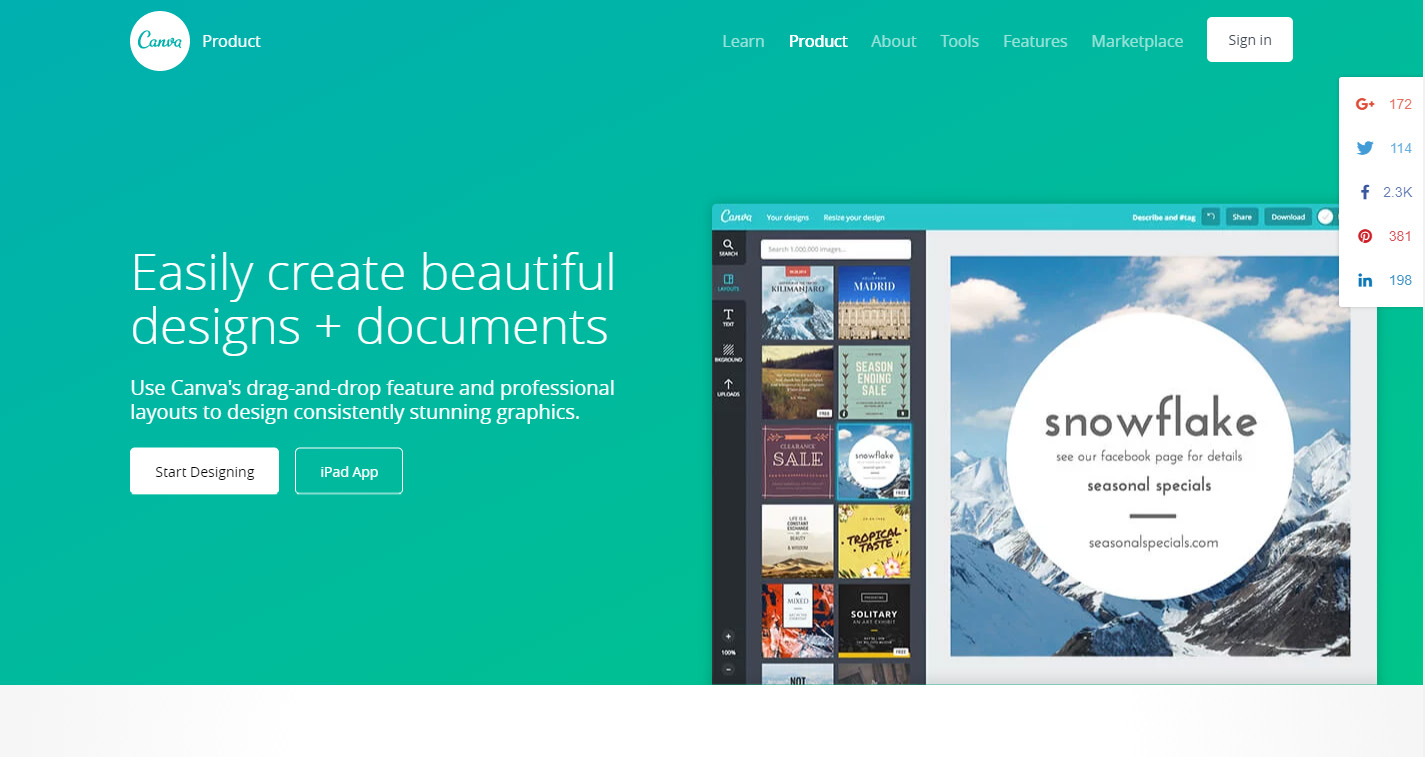
Task: Click the headline 'Easily create beautiful designs + documents'
Action: tap(373, 299)
